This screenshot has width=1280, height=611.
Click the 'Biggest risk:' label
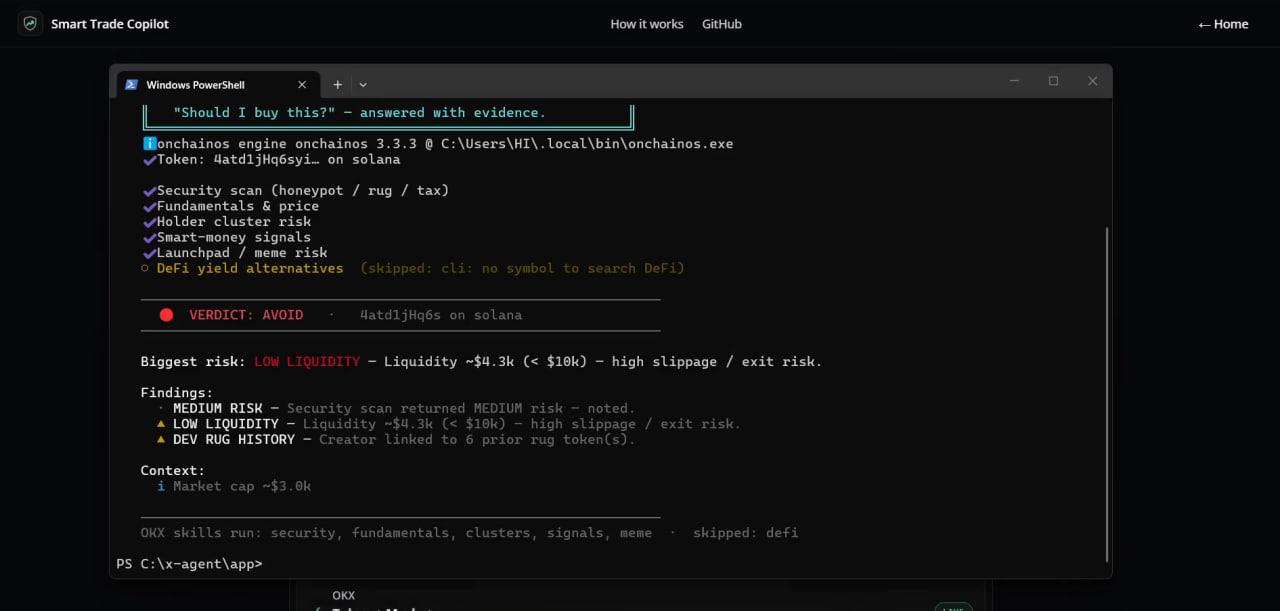click(x=193, y=362)
